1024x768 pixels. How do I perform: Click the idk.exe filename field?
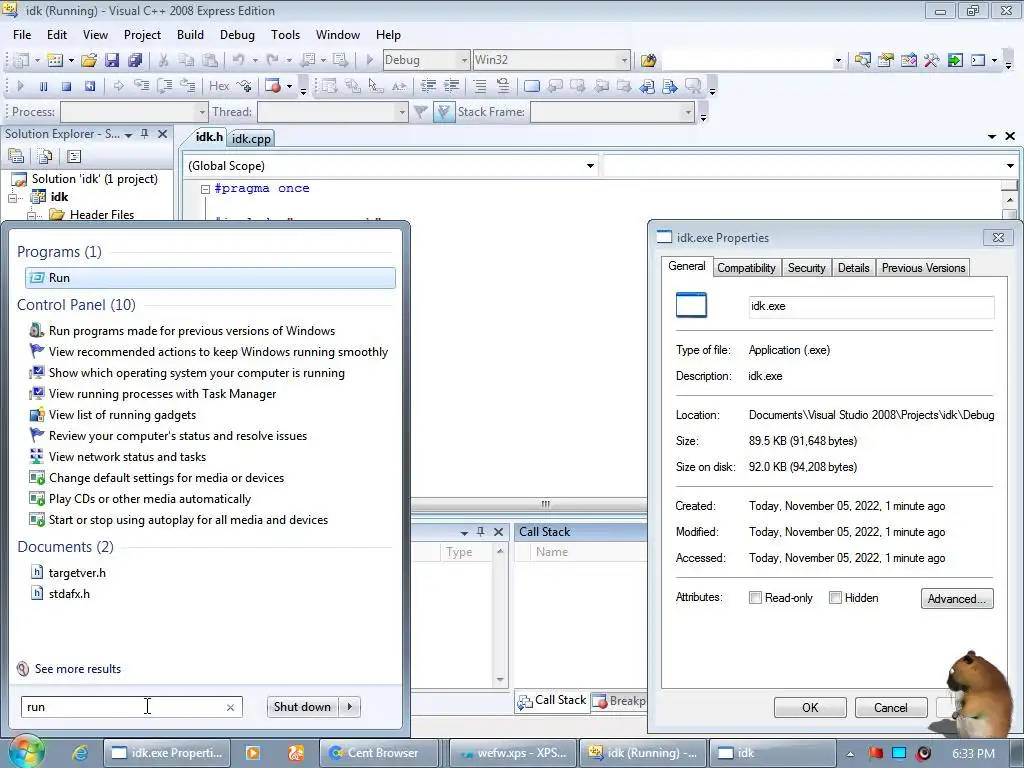tap(871, 306)
